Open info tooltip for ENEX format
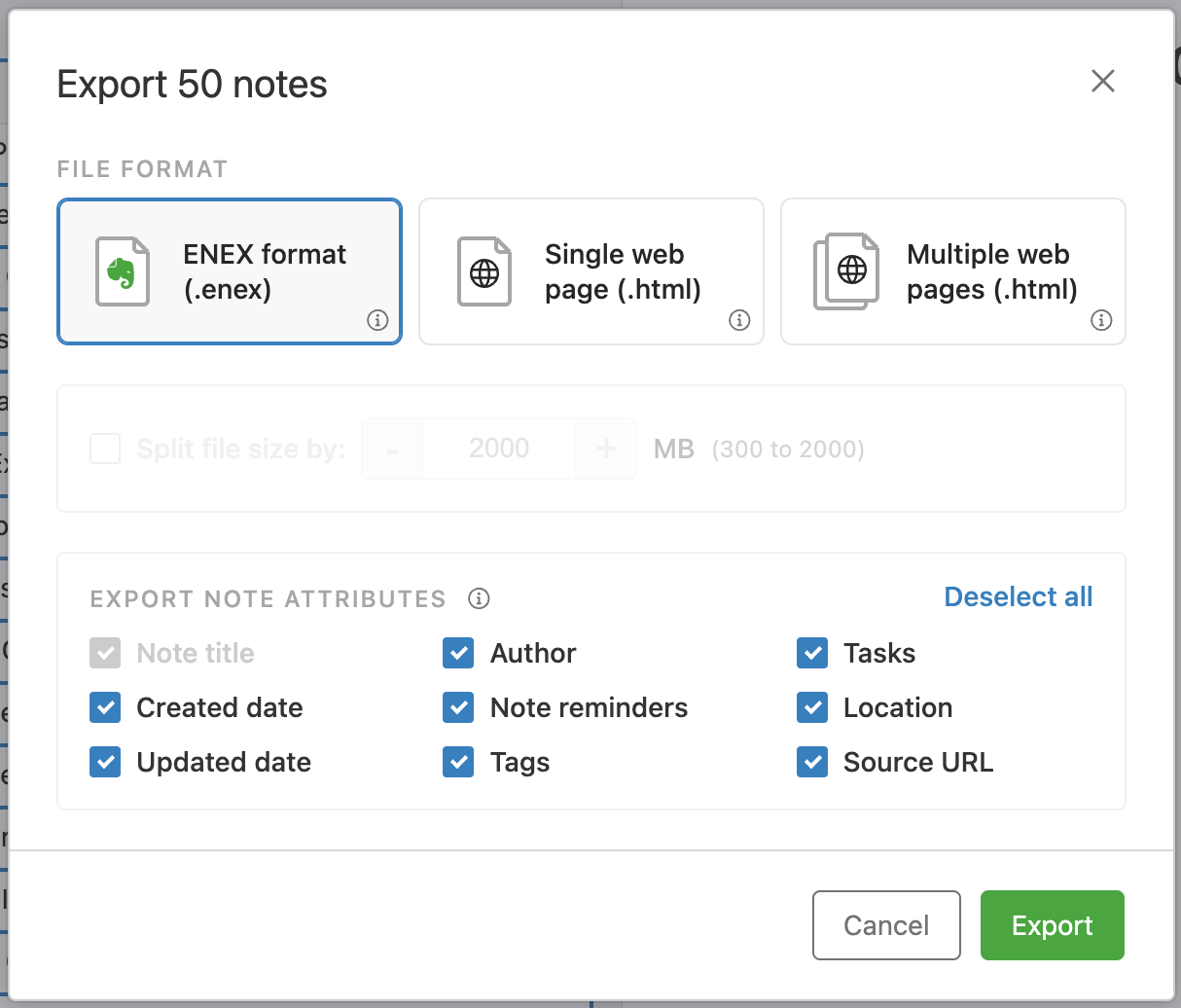 click(x=377, y=320)
